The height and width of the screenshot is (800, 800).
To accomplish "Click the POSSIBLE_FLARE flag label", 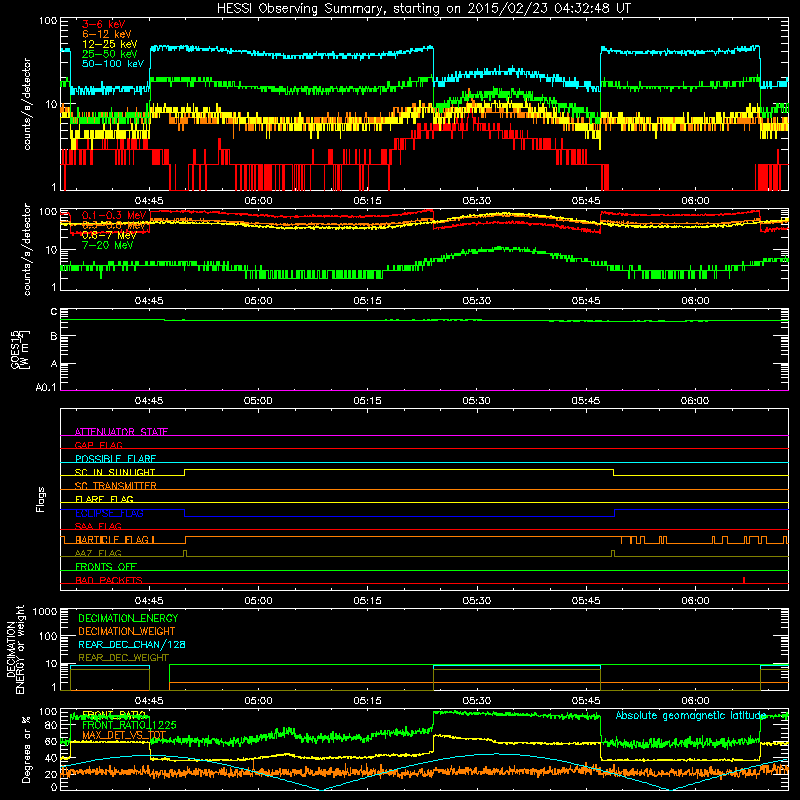I will click(x=115, y=459).
